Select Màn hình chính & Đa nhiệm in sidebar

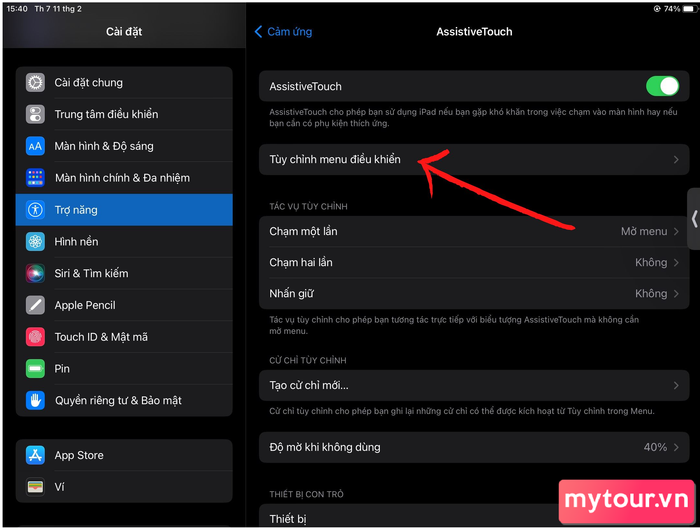pyautogui.click(x=124, y=178)
